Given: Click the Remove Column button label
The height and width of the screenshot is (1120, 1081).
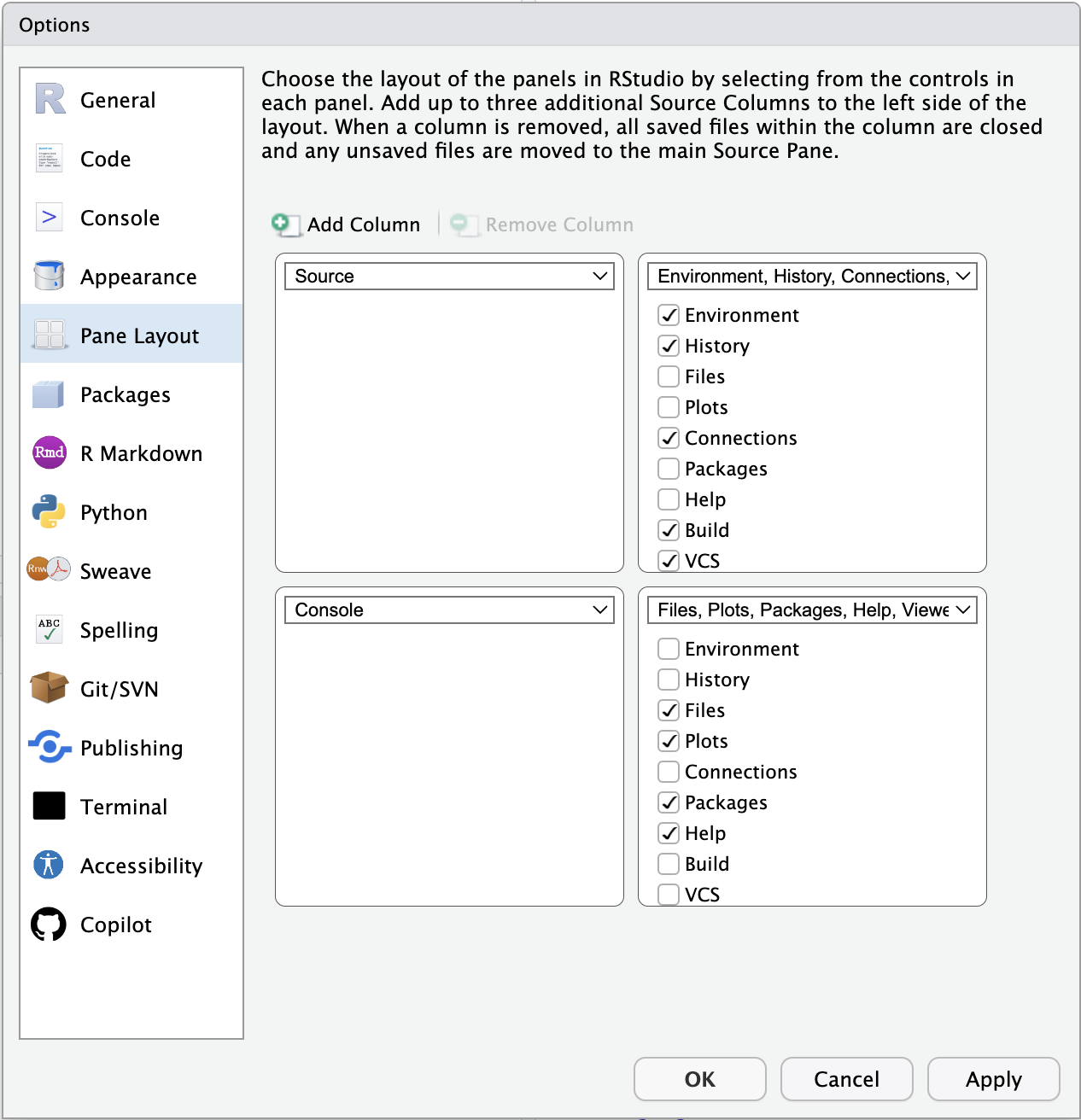Looking at the screenshot, I should click(x=559, y=225).
